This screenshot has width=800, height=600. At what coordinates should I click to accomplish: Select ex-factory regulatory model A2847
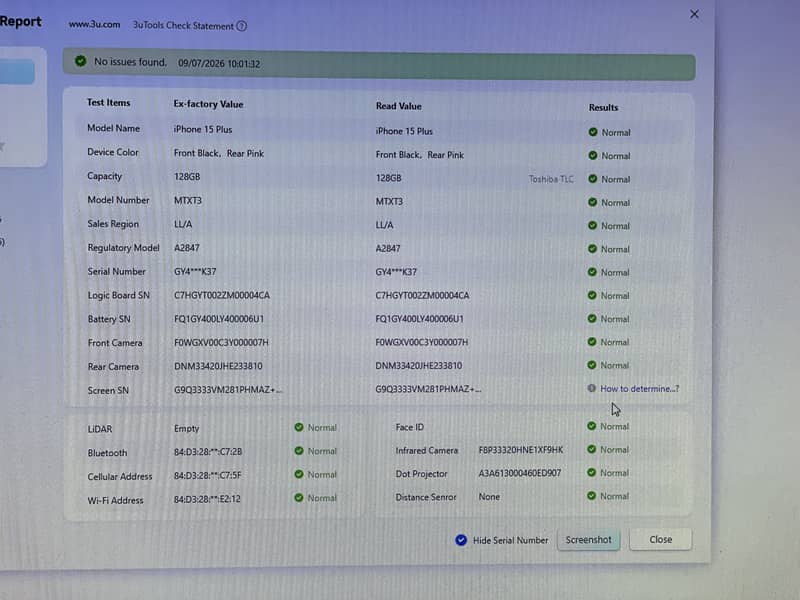click(187, 248)
